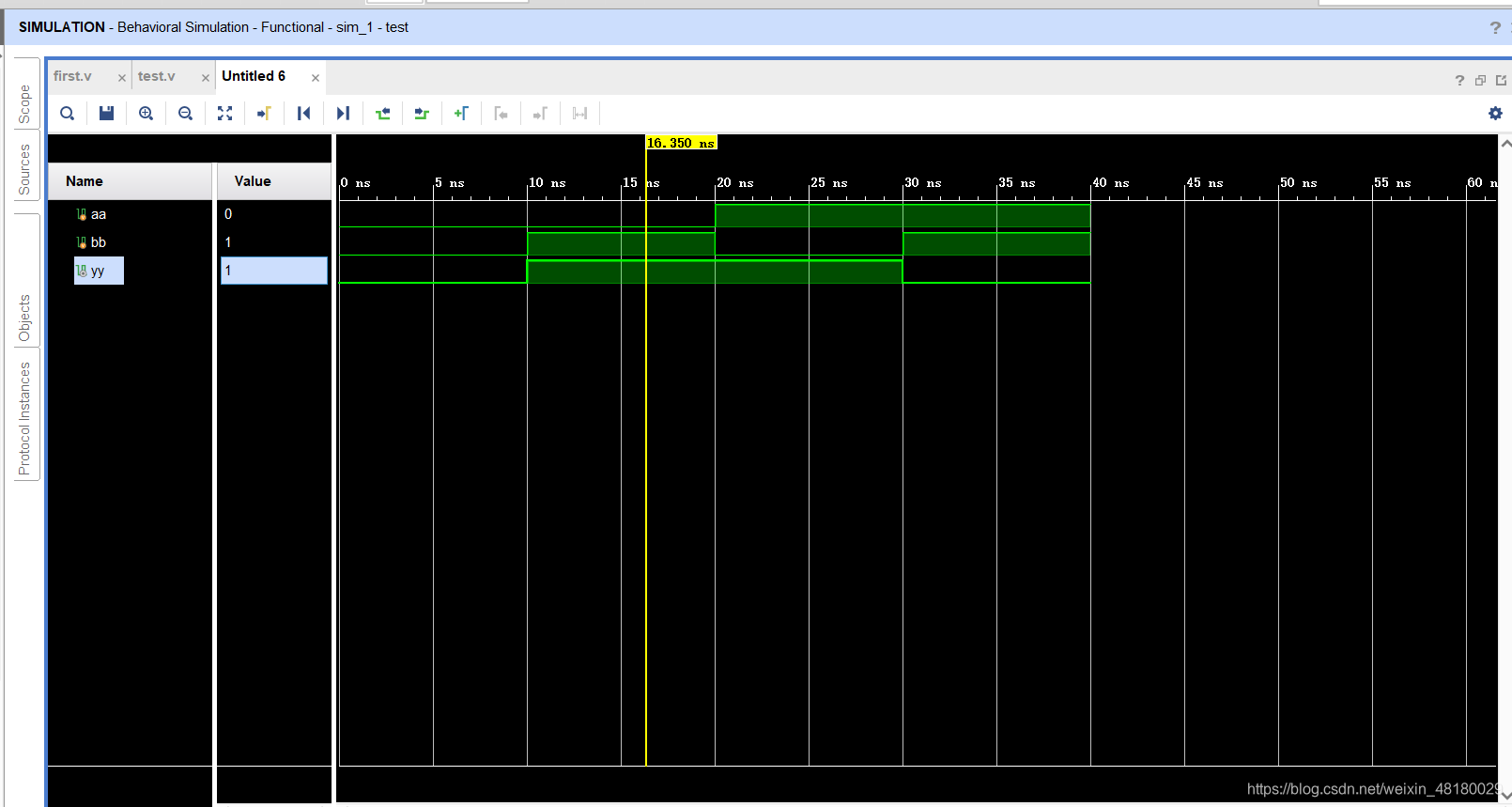Viewport: 1512px width, 807px height.
Task: Click the 16.350 ns cursor label
Action: (682, 143)
